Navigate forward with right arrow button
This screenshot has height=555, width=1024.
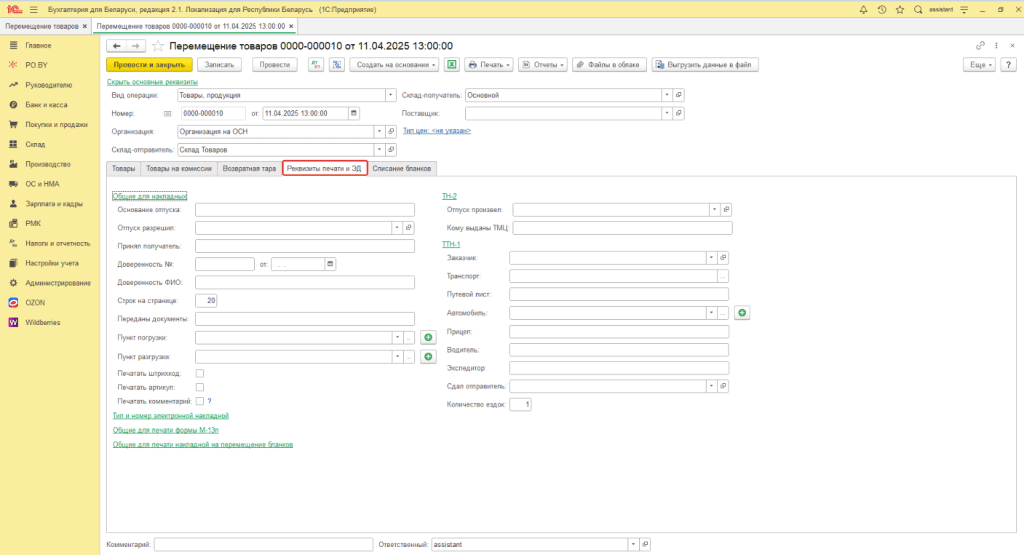135,46
